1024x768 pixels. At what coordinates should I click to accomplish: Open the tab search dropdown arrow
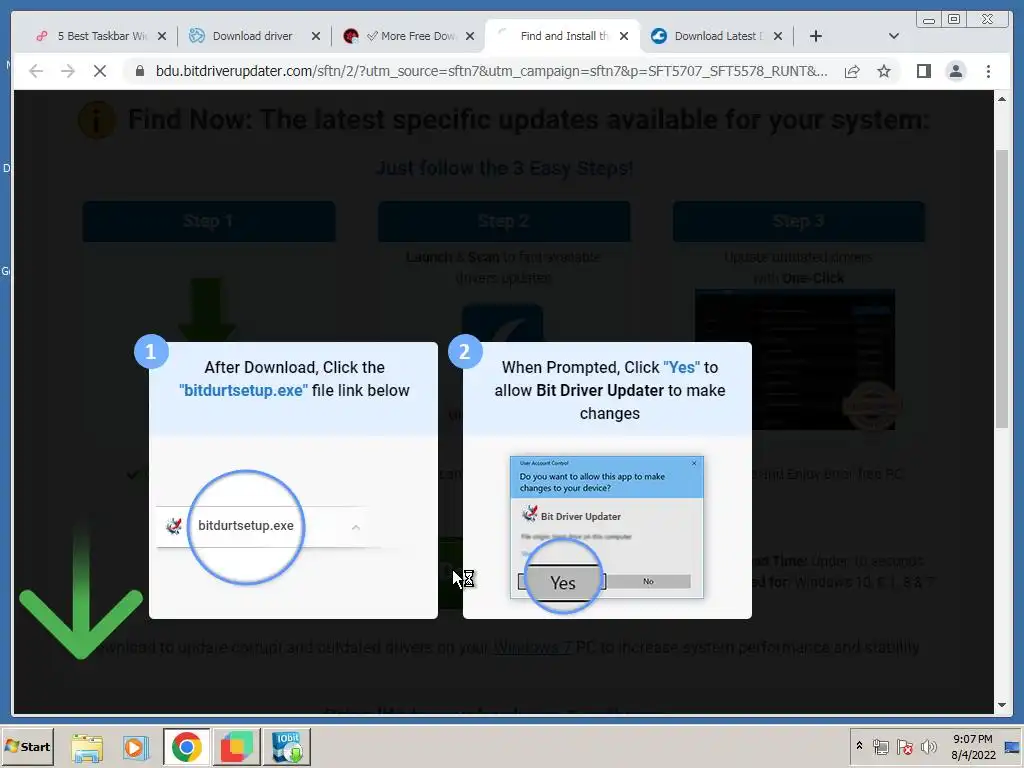click(x=894, y=36)
